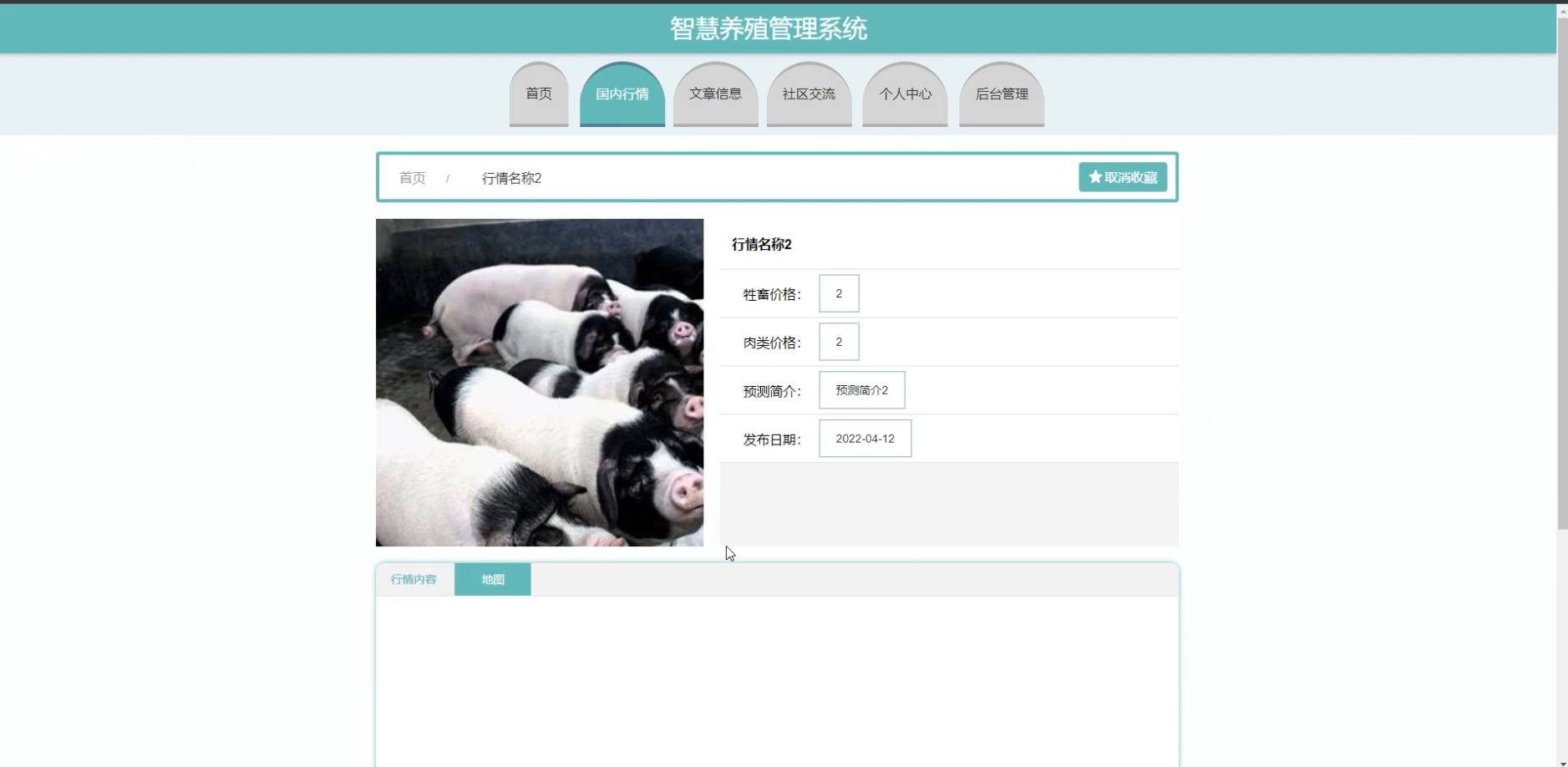
Task: Open the 首页 navigation tab
Action: click(x=539, y=94)
